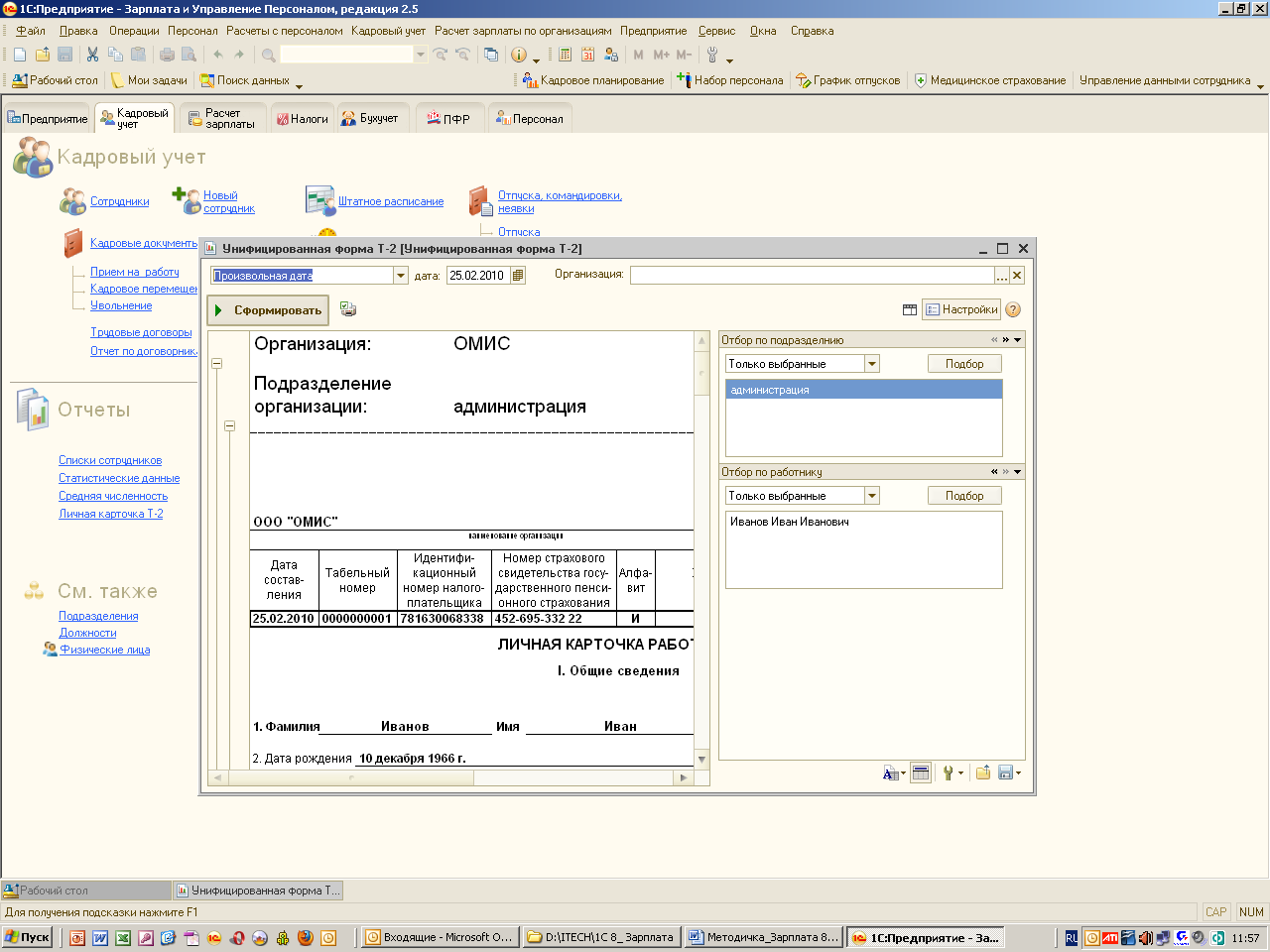Open the Штатное расписание link
This screenshot has height=952, width=1270.
click(391, 201)
